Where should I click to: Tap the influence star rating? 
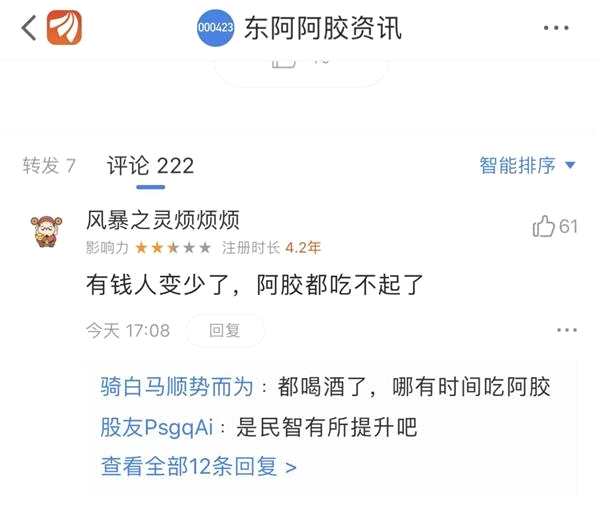[x=173, y=248]
